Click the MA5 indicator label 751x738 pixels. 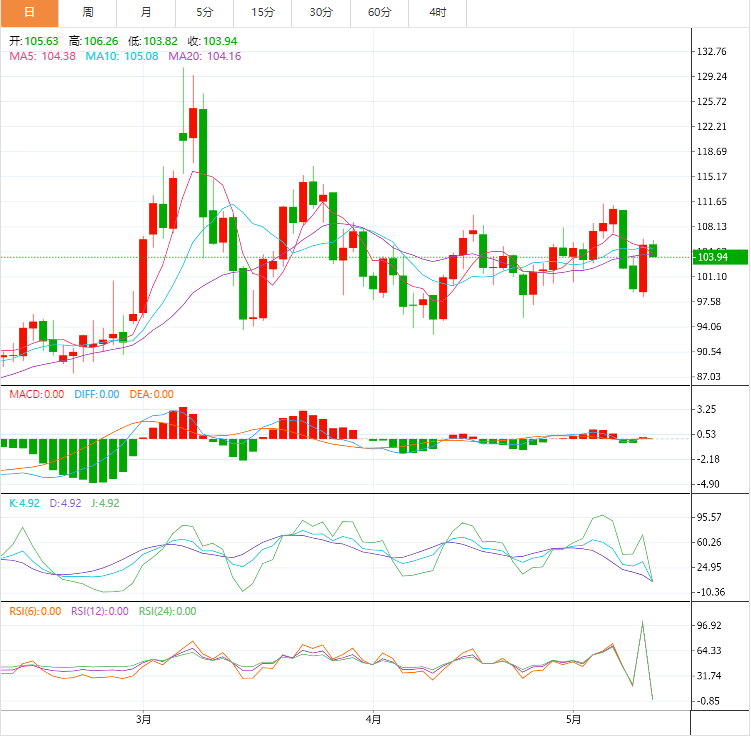[43, 57]
